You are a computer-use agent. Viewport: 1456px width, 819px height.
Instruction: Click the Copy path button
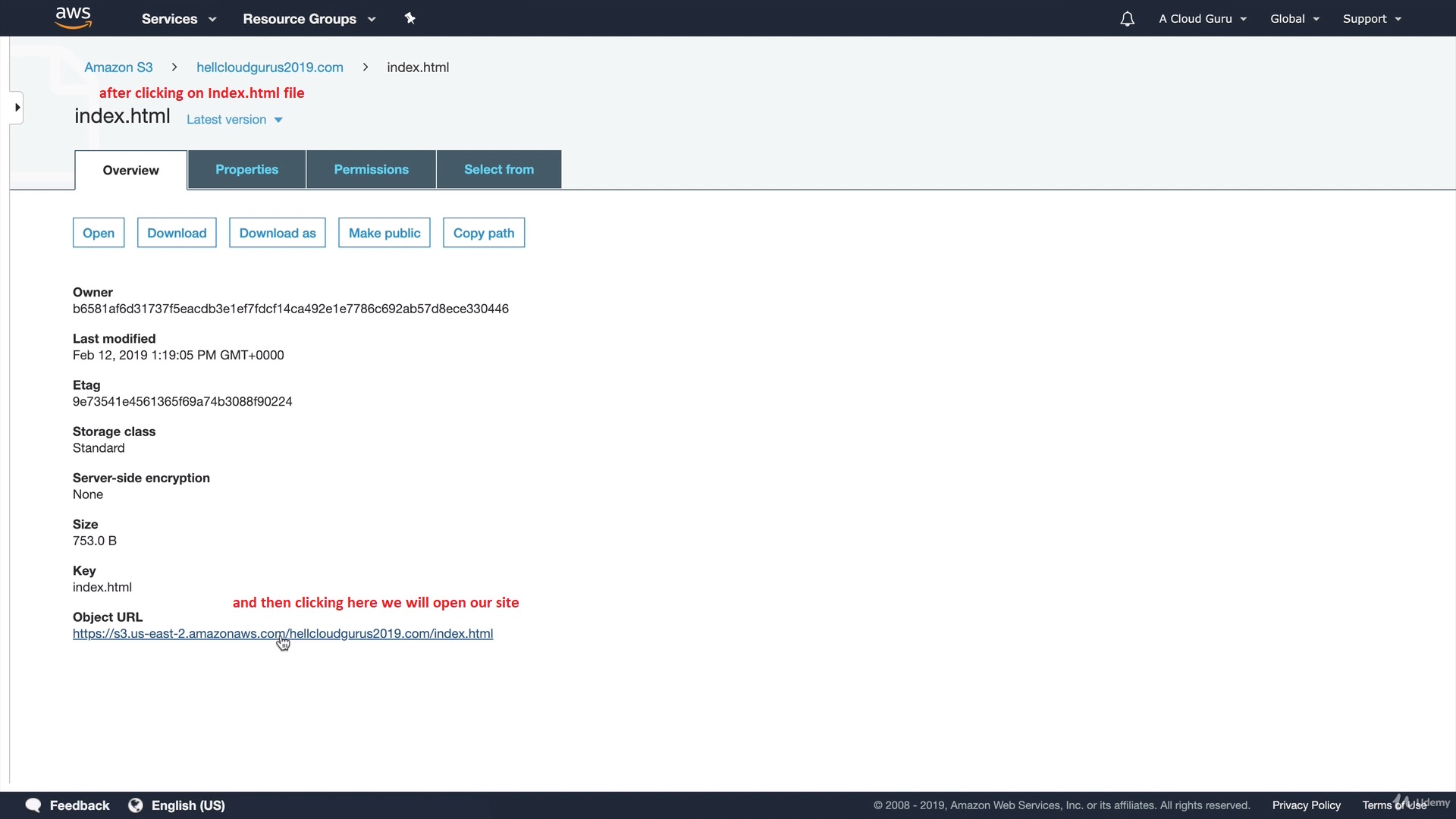483,233
